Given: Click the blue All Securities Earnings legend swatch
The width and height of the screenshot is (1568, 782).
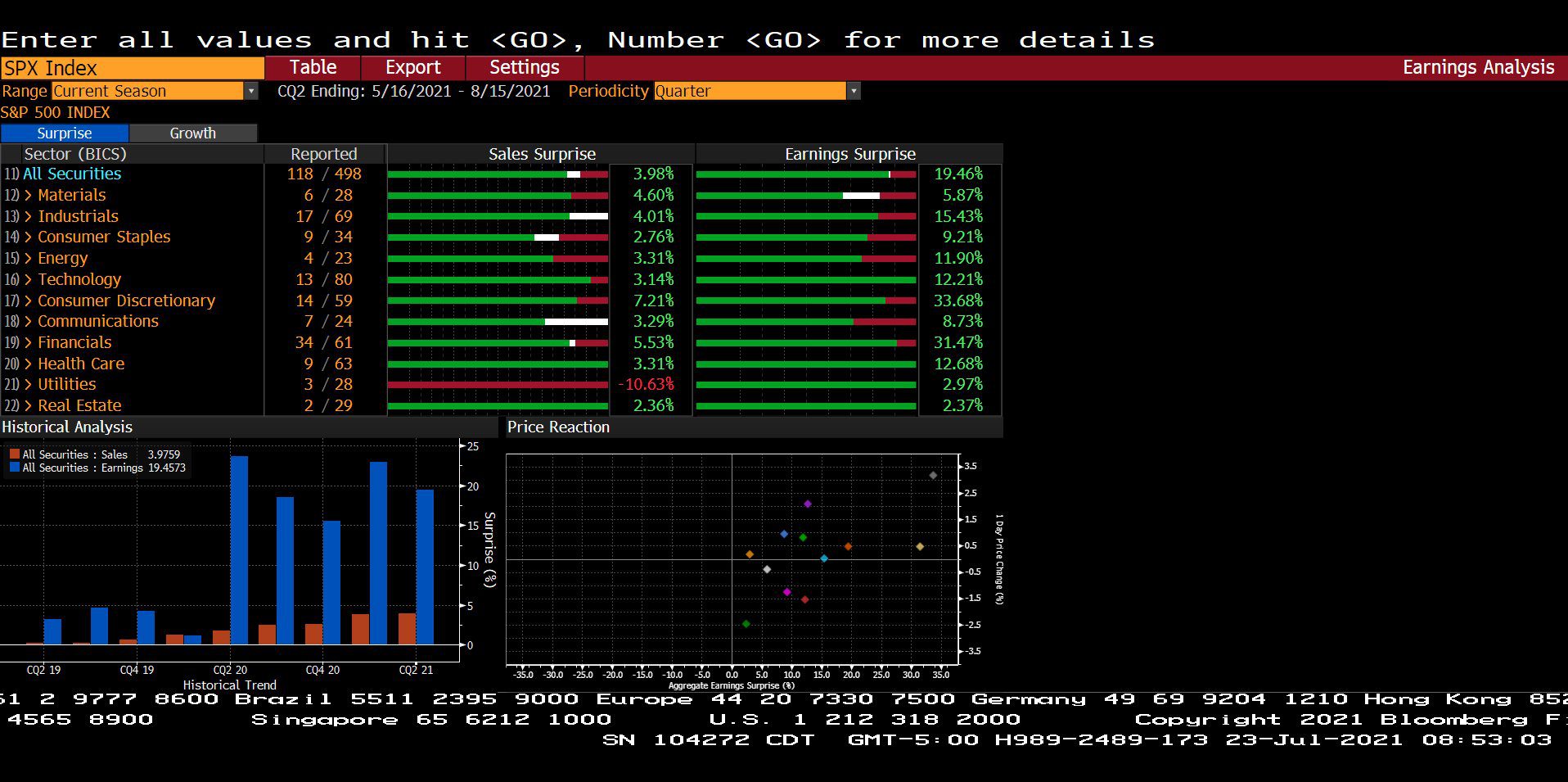Looking at the screenshot, I should pos(15,468).
